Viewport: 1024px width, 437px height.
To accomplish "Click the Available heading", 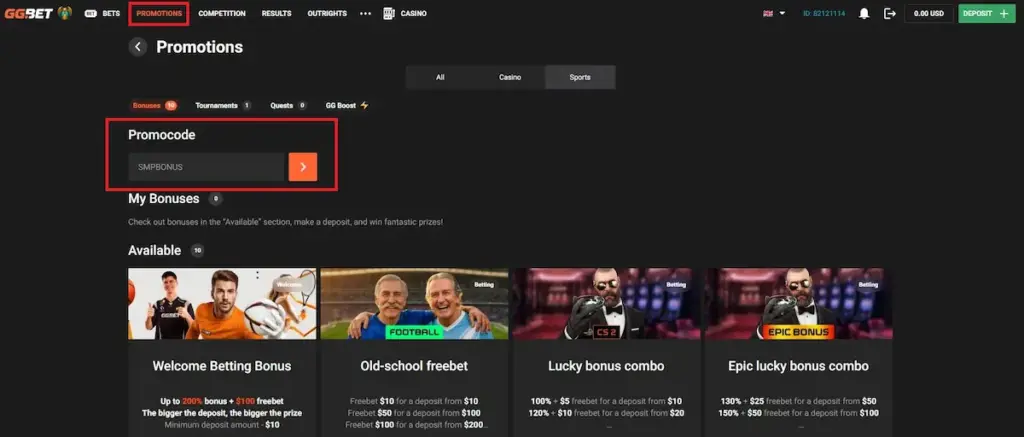I will coord(154,250).
